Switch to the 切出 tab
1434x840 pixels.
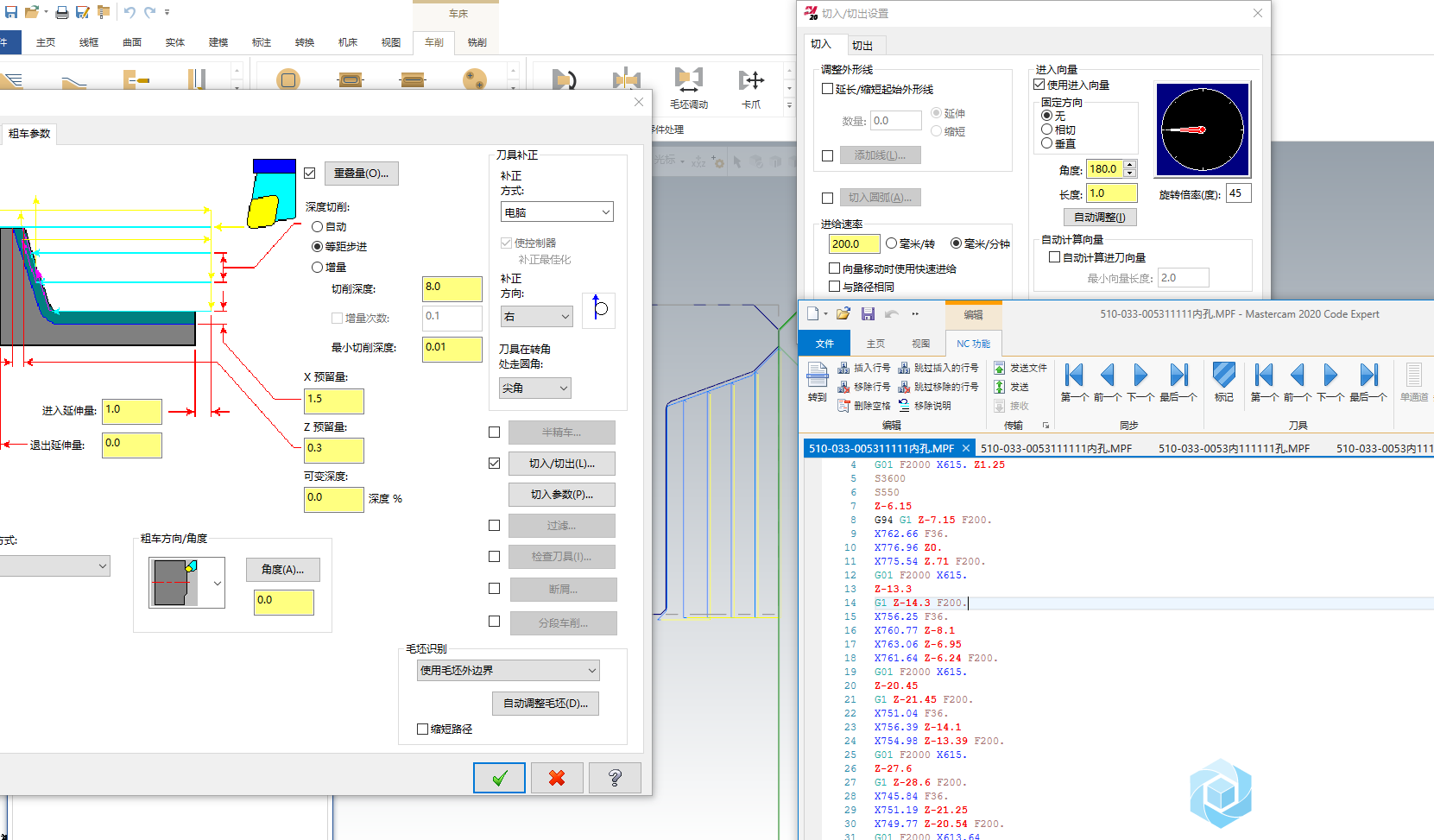click(x=862, y=46)
